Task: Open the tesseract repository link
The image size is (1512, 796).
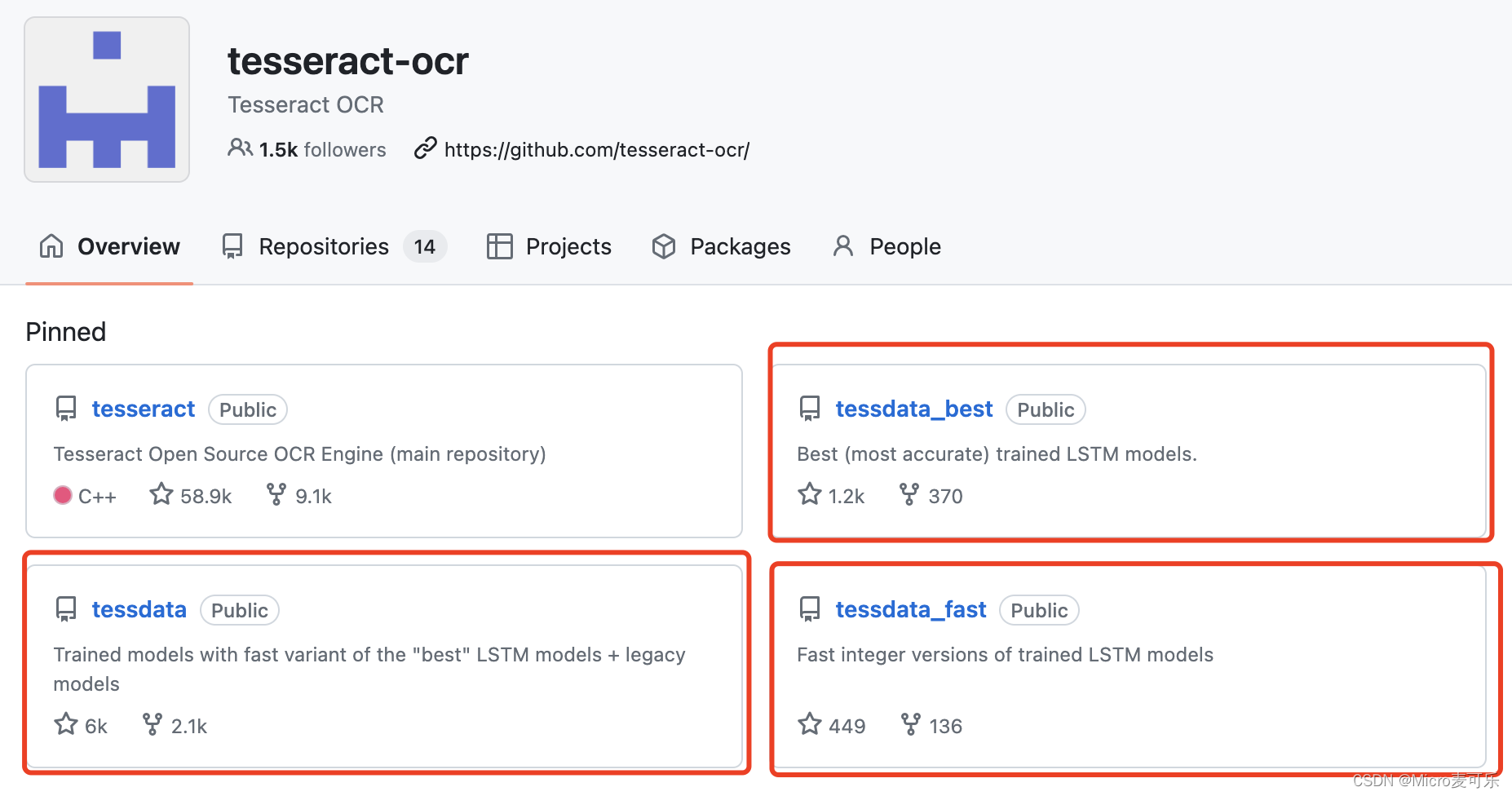Action: point(144,409)
